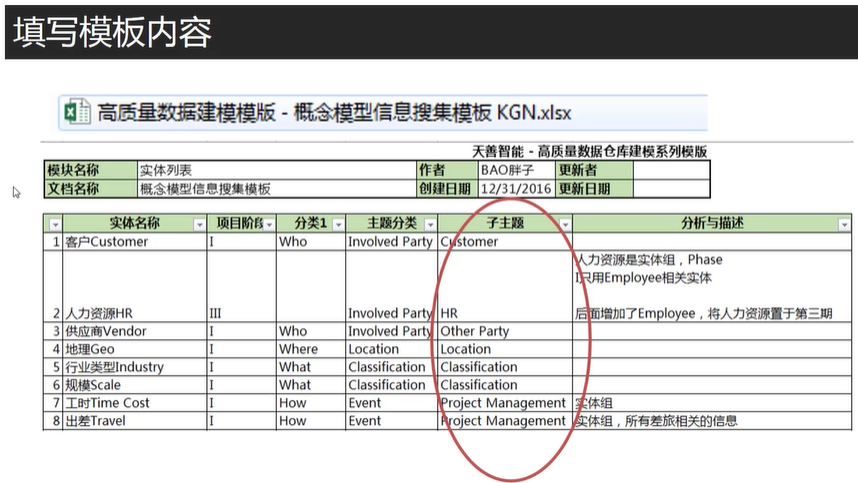Click description 后面增加了Employee，将人力资源置于第三期

(704, 313)
